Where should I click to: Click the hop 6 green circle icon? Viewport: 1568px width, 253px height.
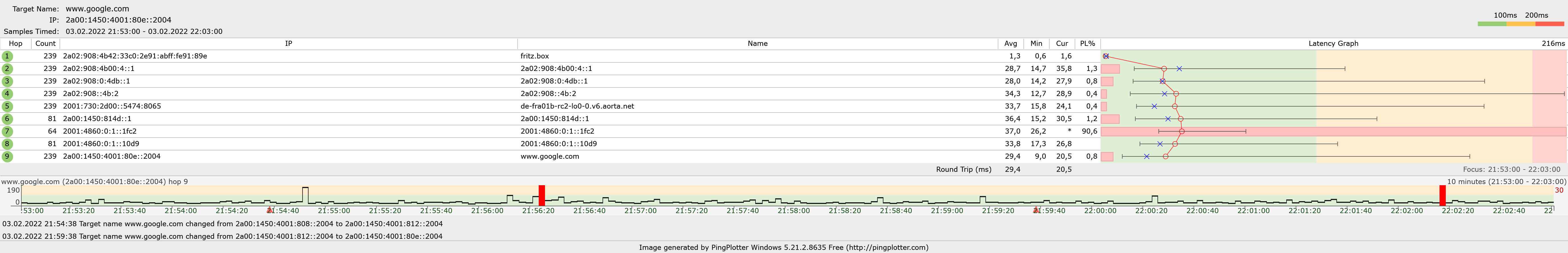7,119
